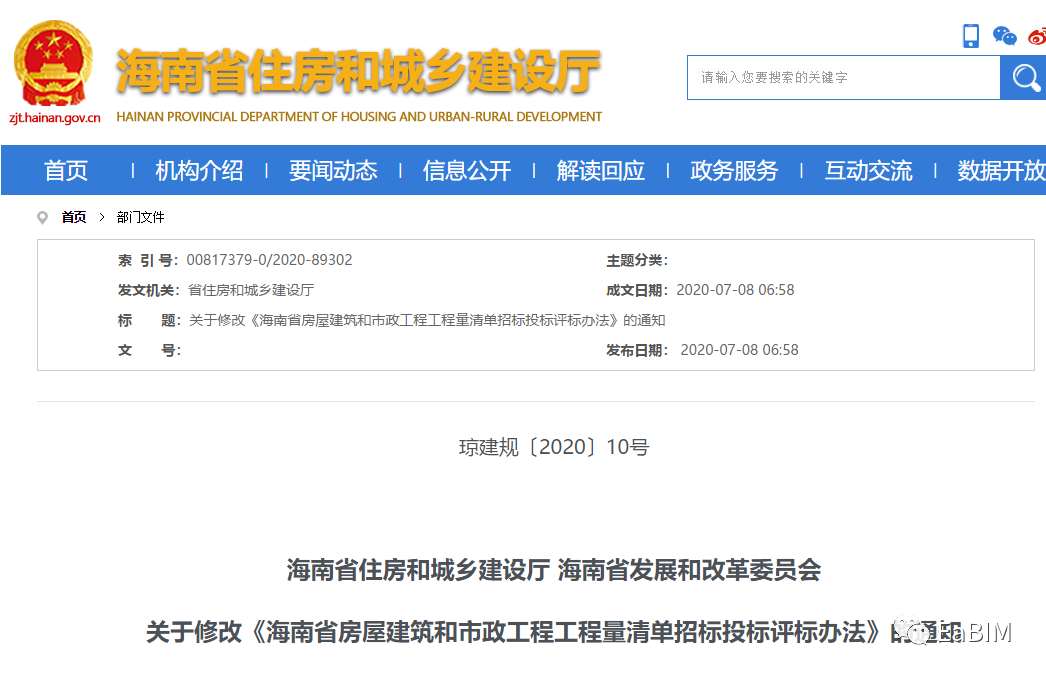The image size is (1046, 675).
Task: Open the Weibo icon in header
Action: tap(1038, 37)
